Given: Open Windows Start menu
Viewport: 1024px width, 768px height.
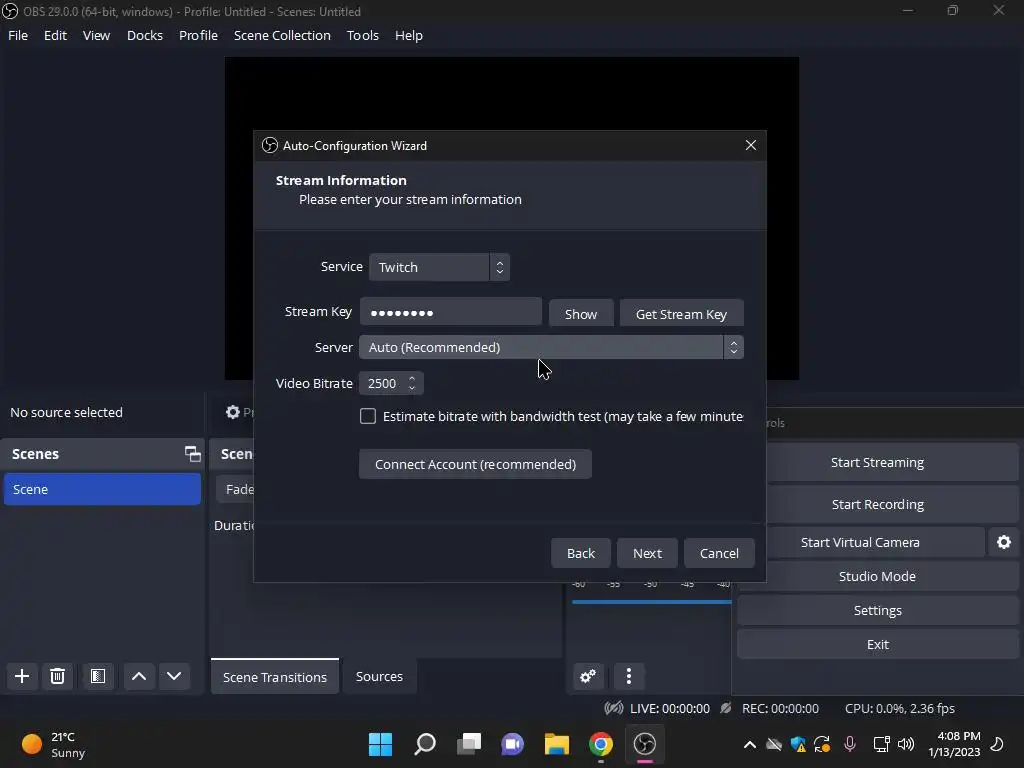Looking at the screenshot, I should click(380, 744).
